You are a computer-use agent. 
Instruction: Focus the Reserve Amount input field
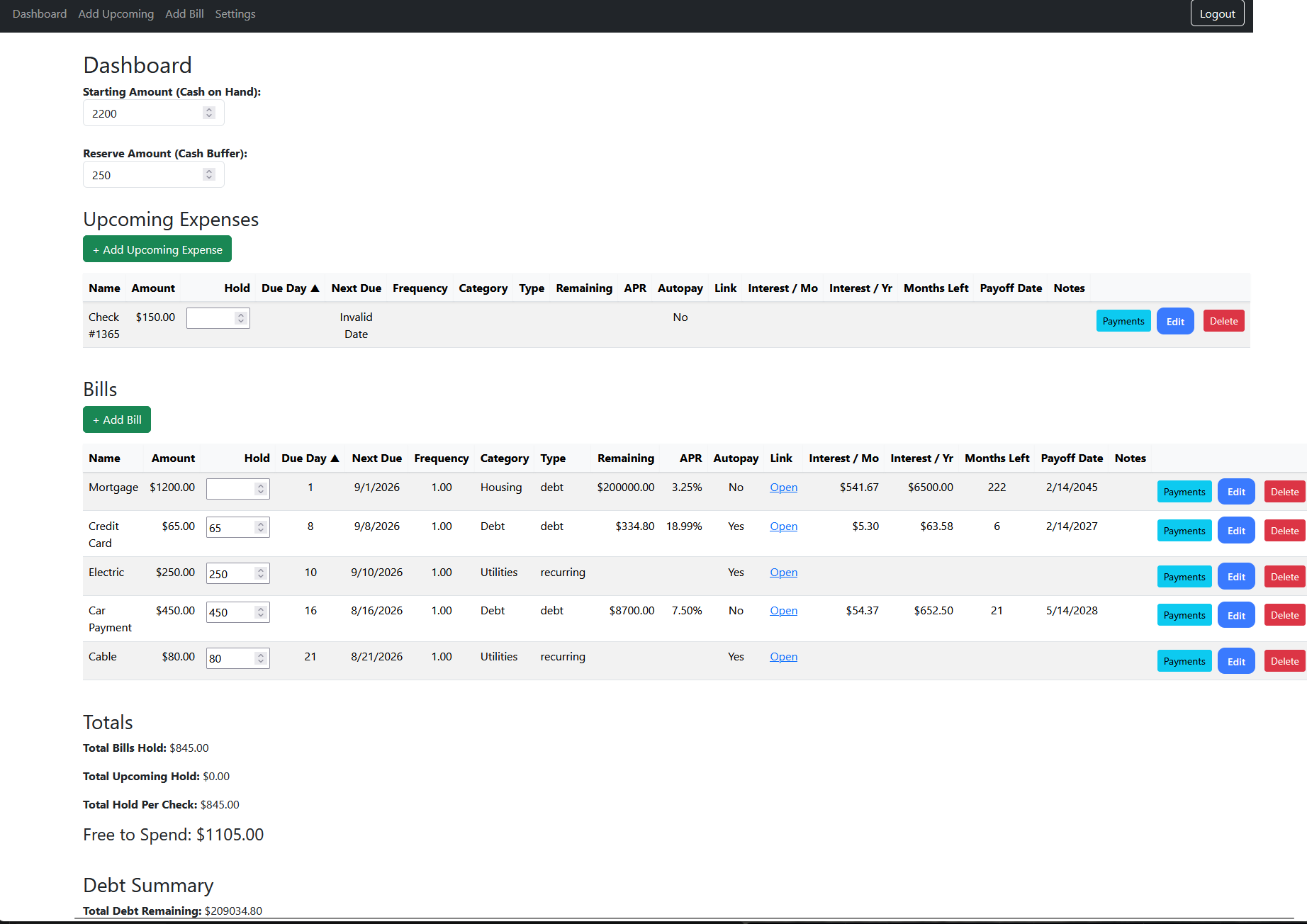pyautogui.click(x=153, y=175)
